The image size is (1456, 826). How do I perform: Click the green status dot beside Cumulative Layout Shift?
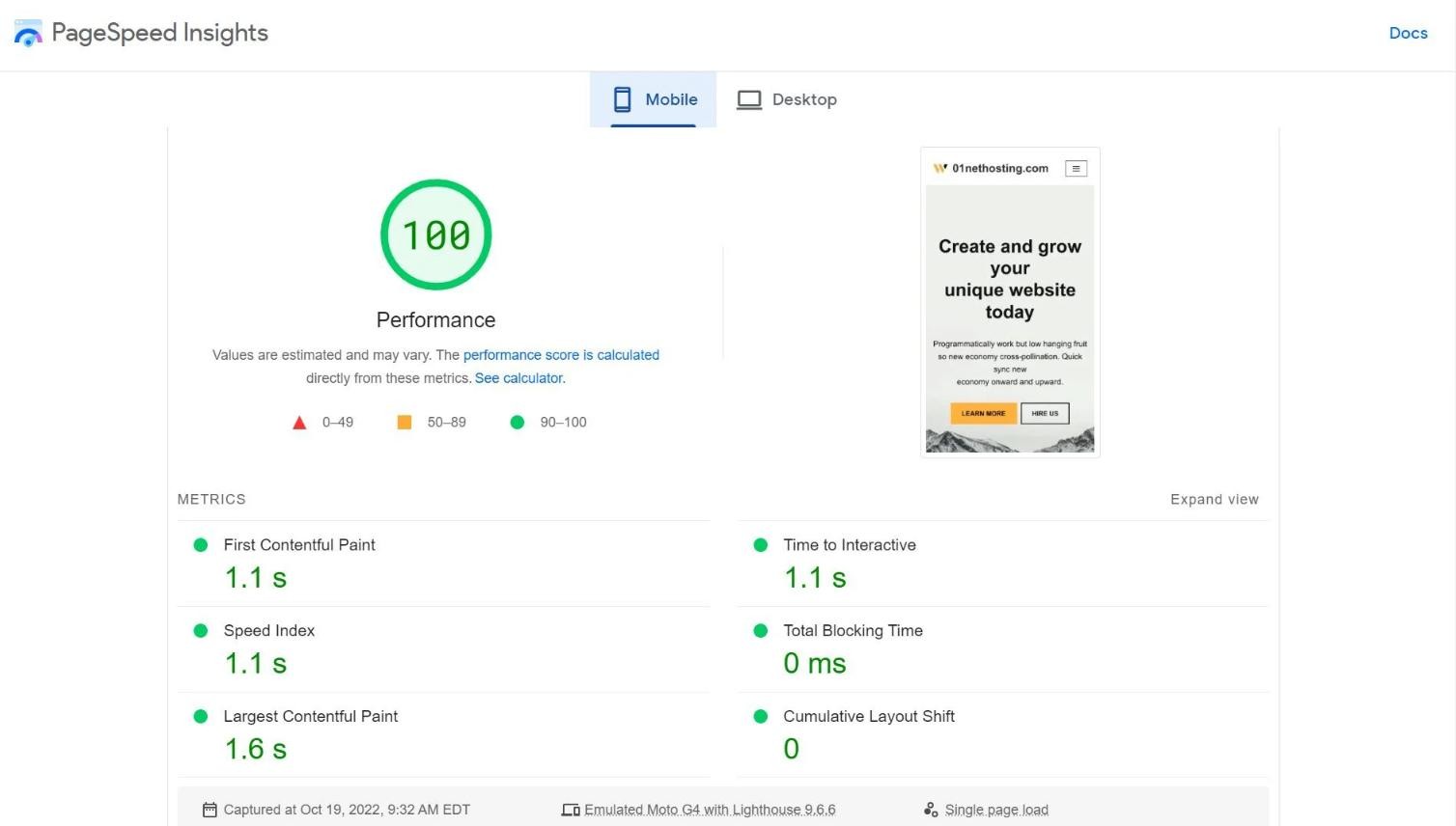pos(760,717)
